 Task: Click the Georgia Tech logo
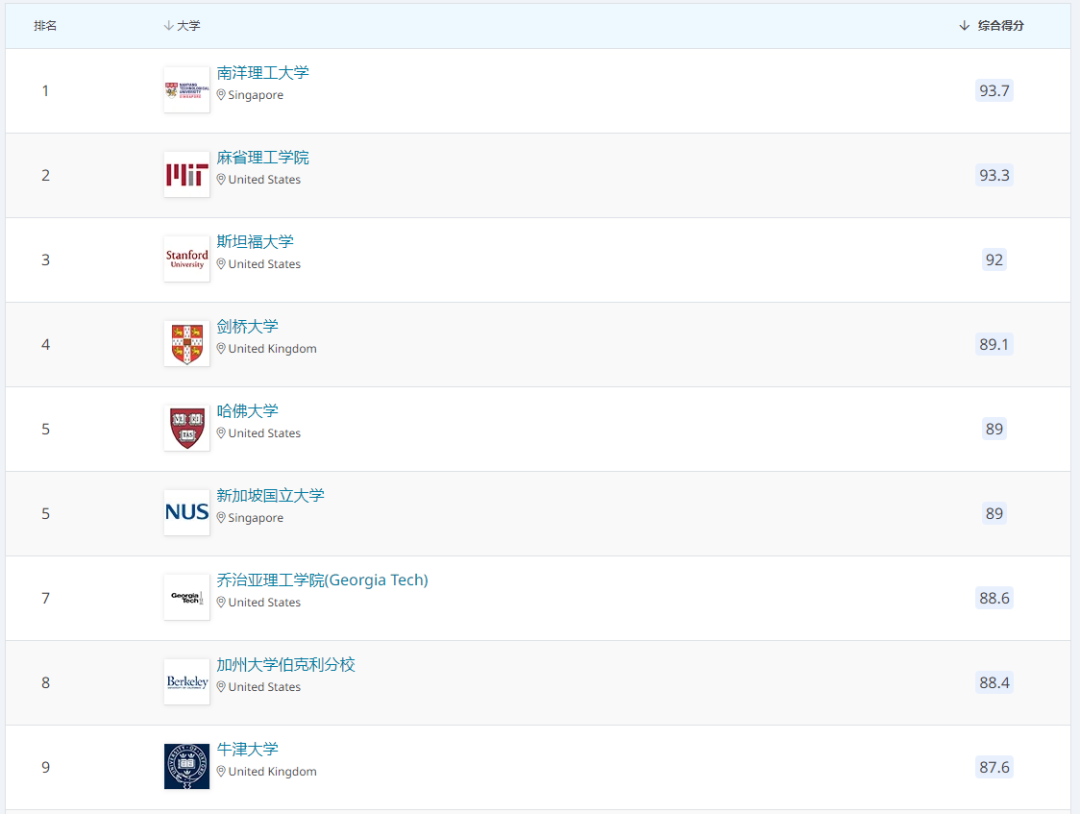pos(187,597)
